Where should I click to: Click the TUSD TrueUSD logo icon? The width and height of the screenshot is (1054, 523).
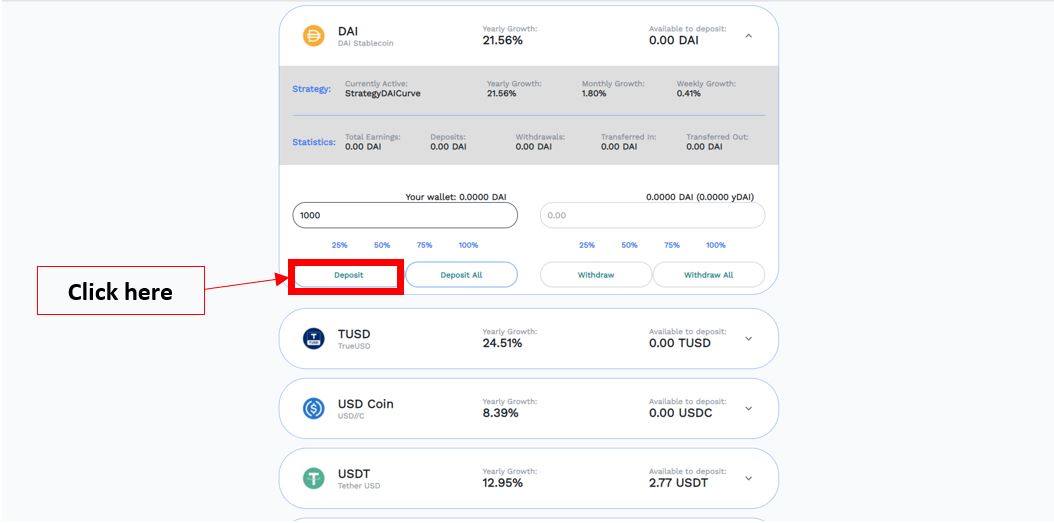coord(313,338)
